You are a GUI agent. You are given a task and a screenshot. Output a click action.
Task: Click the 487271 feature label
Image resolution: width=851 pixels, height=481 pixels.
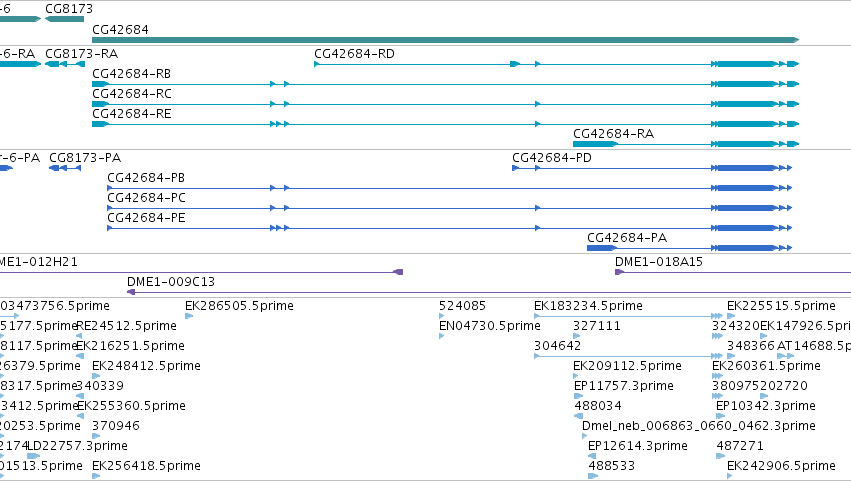[740, 446]
